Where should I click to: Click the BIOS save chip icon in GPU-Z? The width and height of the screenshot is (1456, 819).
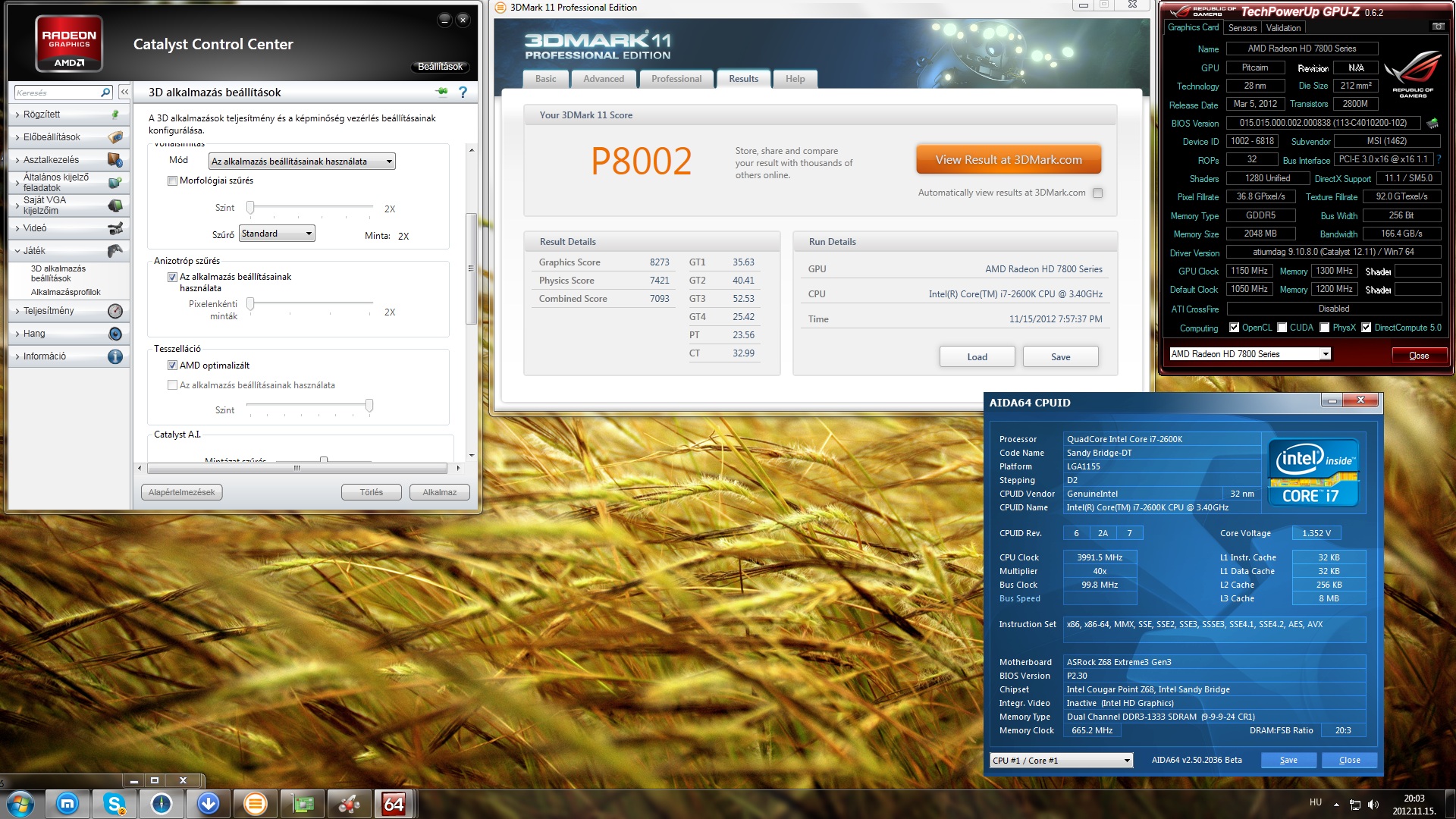click(1432, 123)
